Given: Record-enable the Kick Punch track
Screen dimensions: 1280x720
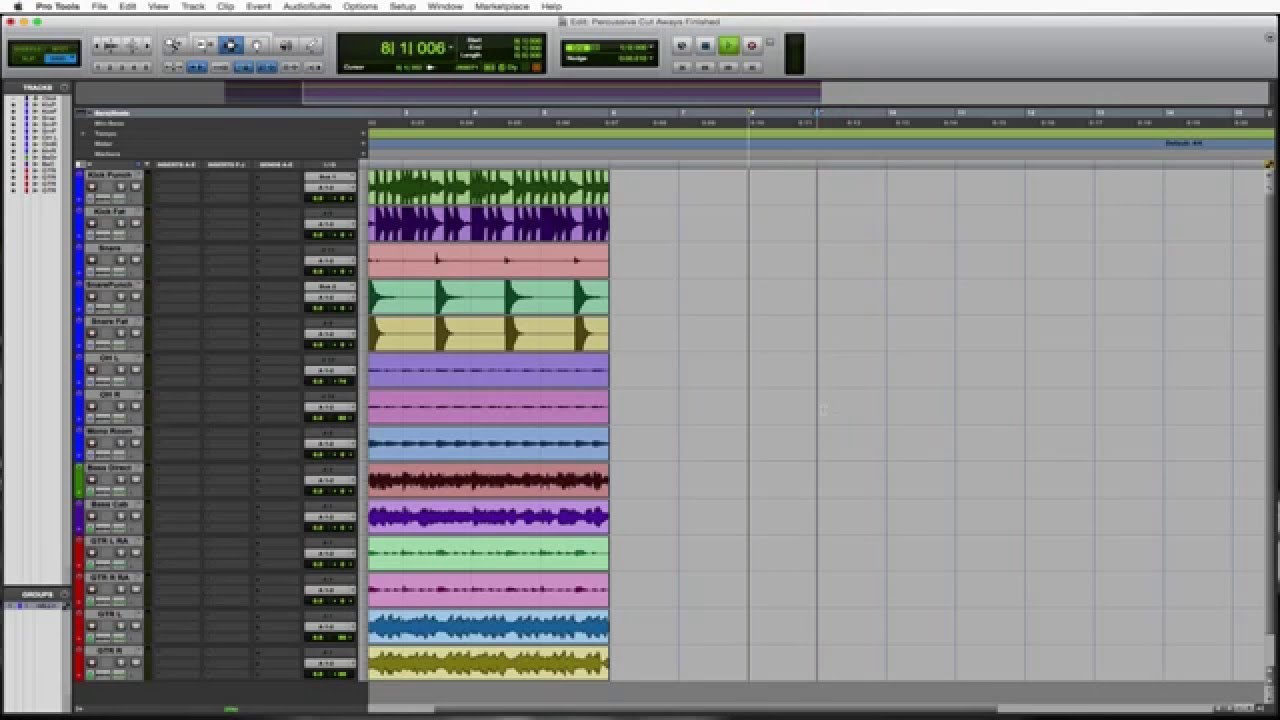Looking at the screenshot, I should [x=92, y=187].
